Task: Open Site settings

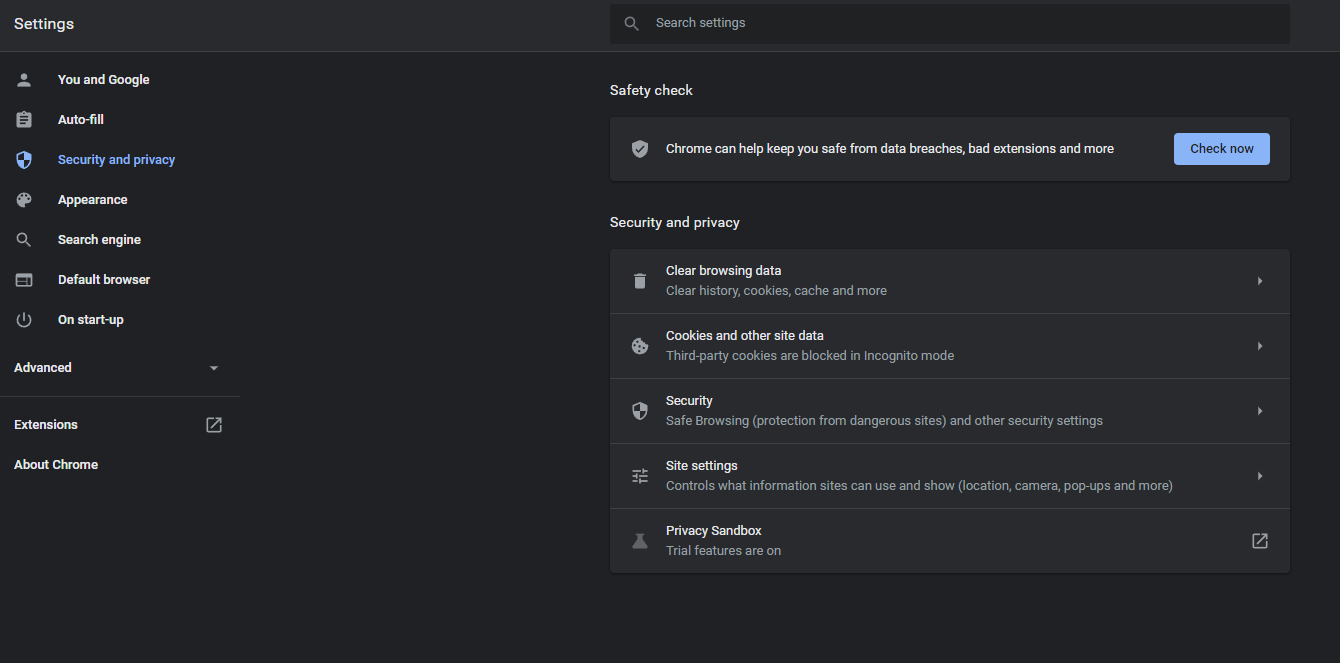Action: point(950,476)
